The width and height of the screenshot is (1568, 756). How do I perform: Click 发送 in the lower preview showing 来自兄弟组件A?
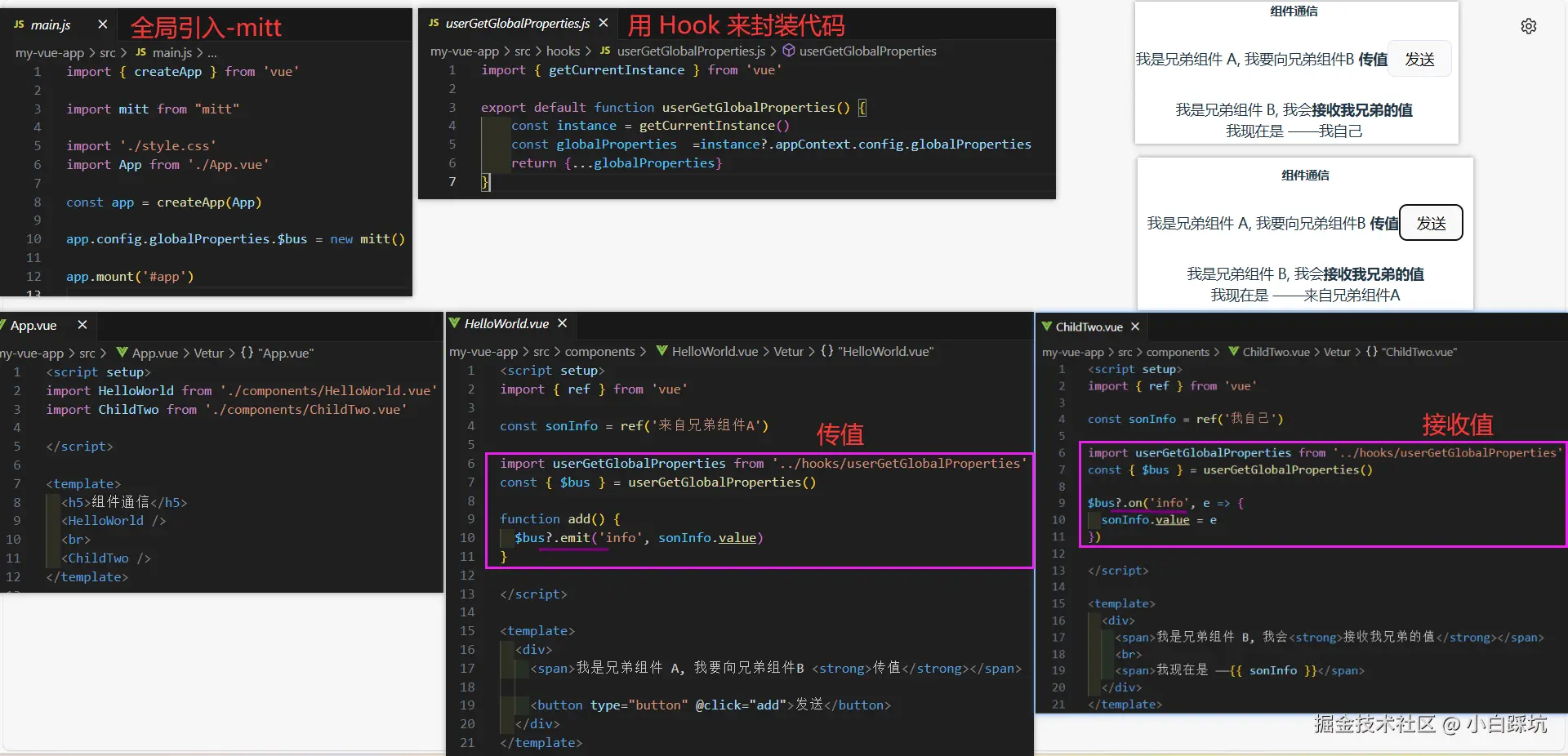click(1431, 223)
